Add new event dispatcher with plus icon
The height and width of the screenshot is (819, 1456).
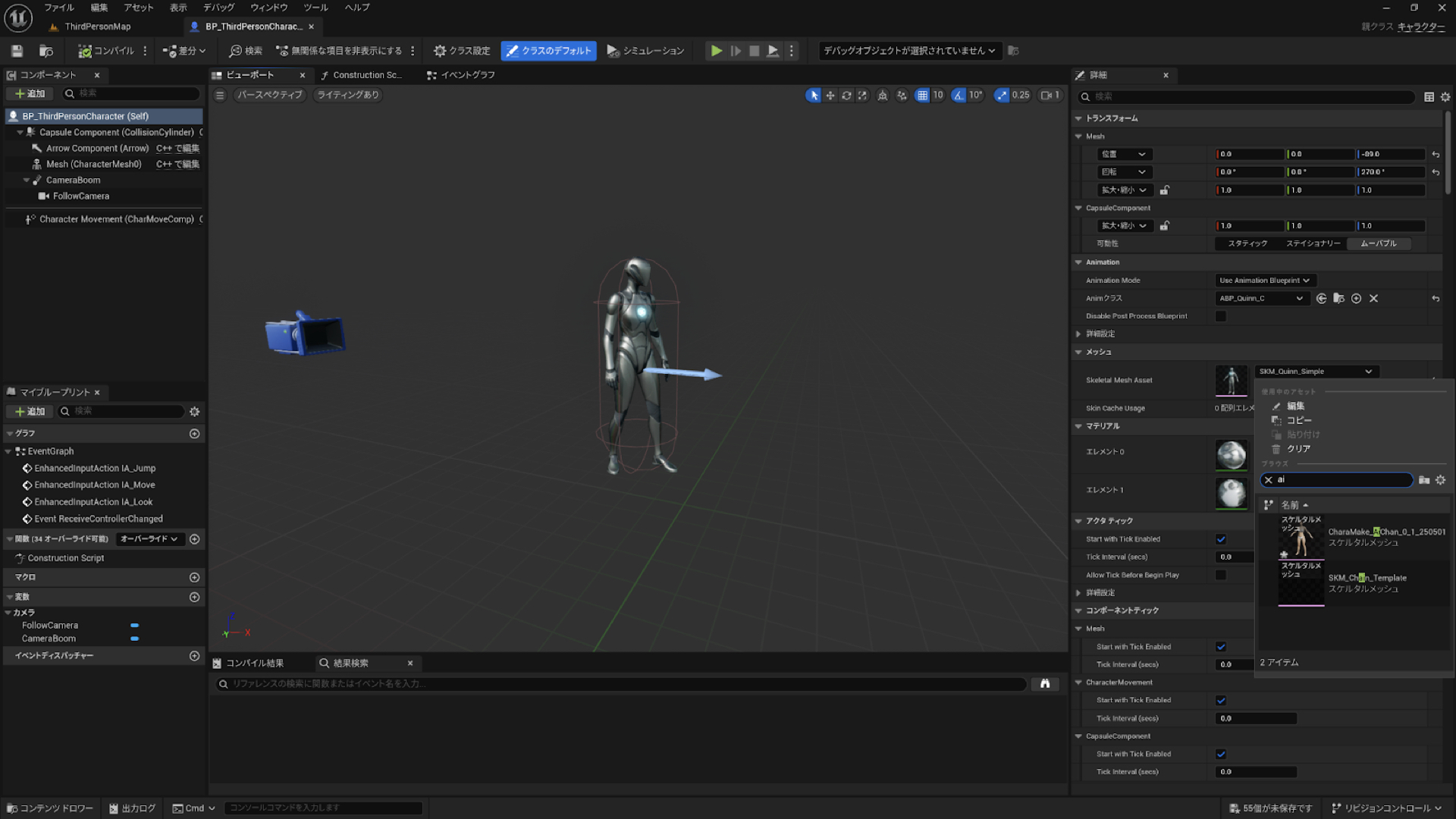point(195,656)
